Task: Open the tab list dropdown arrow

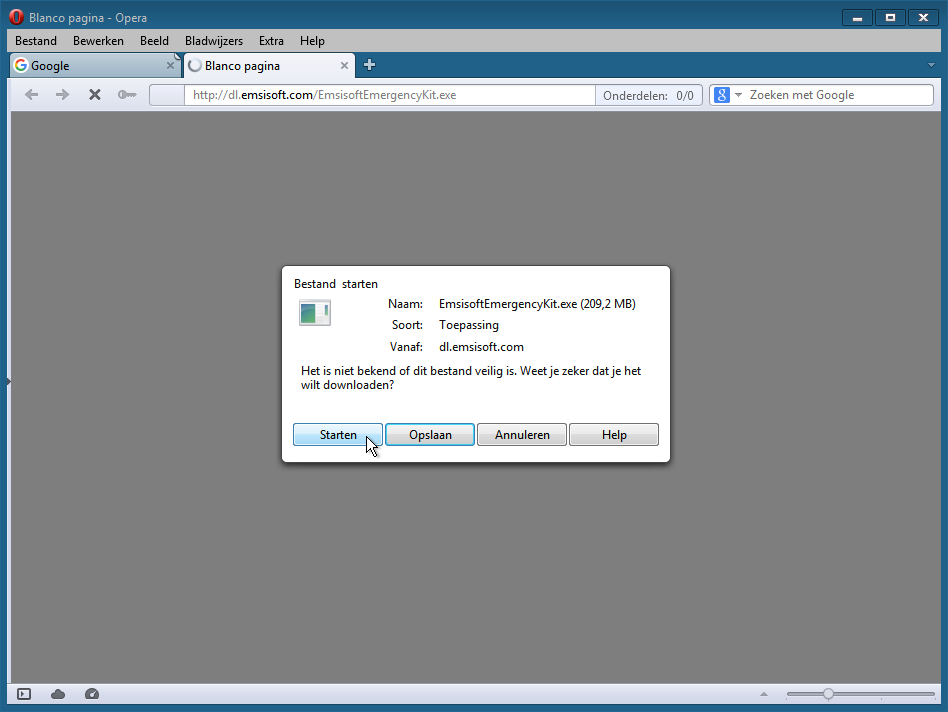Action: (x=931, y=65)
